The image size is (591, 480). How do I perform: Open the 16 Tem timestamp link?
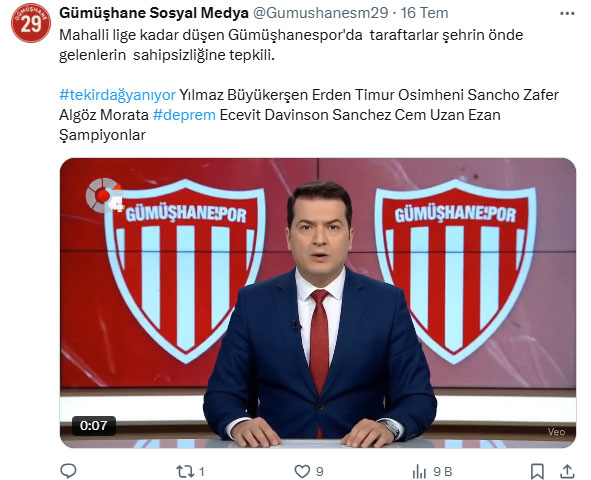(x=424, y=13)
